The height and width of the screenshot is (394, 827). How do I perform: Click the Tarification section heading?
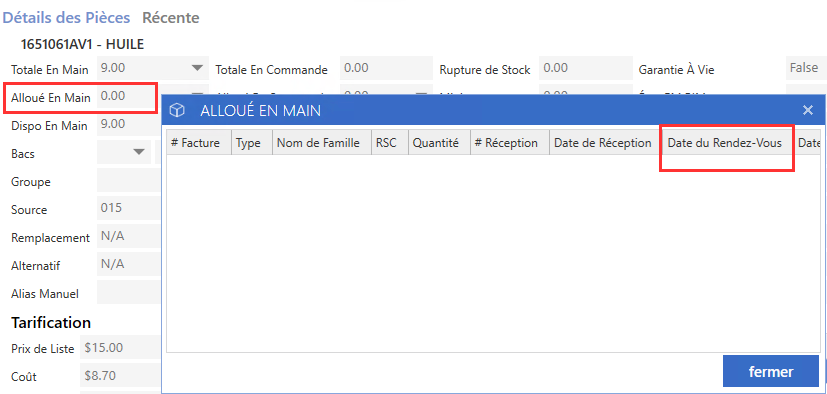point(51,322)
